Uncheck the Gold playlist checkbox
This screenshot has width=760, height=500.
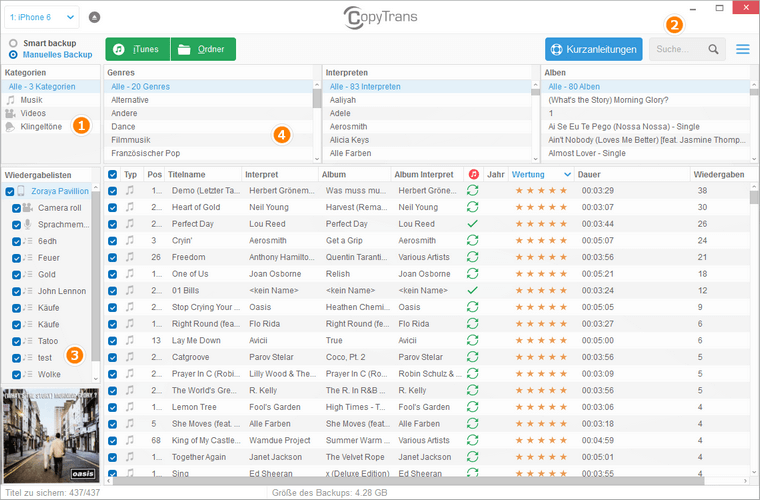(x=16, y=275)
